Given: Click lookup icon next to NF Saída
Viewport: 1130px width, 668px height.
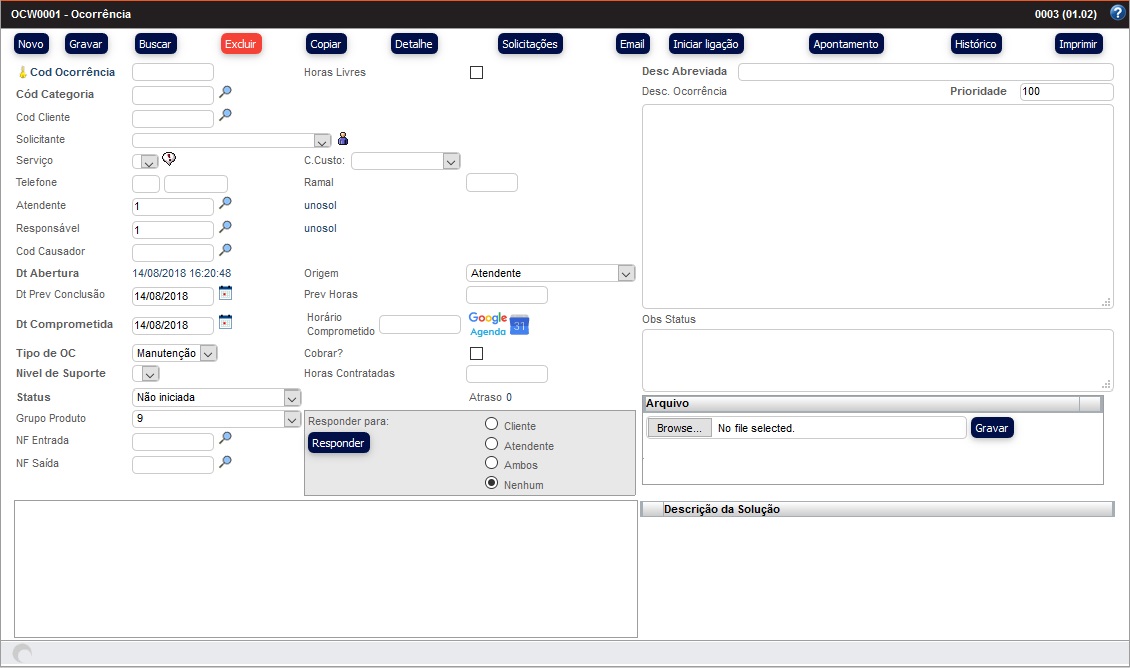Looking at the screenshot, I should [x=226, y=462].
